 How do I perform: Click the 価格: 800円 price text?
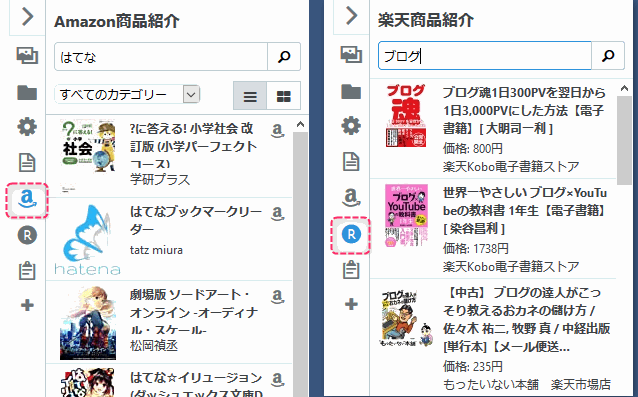pyautogui.click(x=473, y=148)
